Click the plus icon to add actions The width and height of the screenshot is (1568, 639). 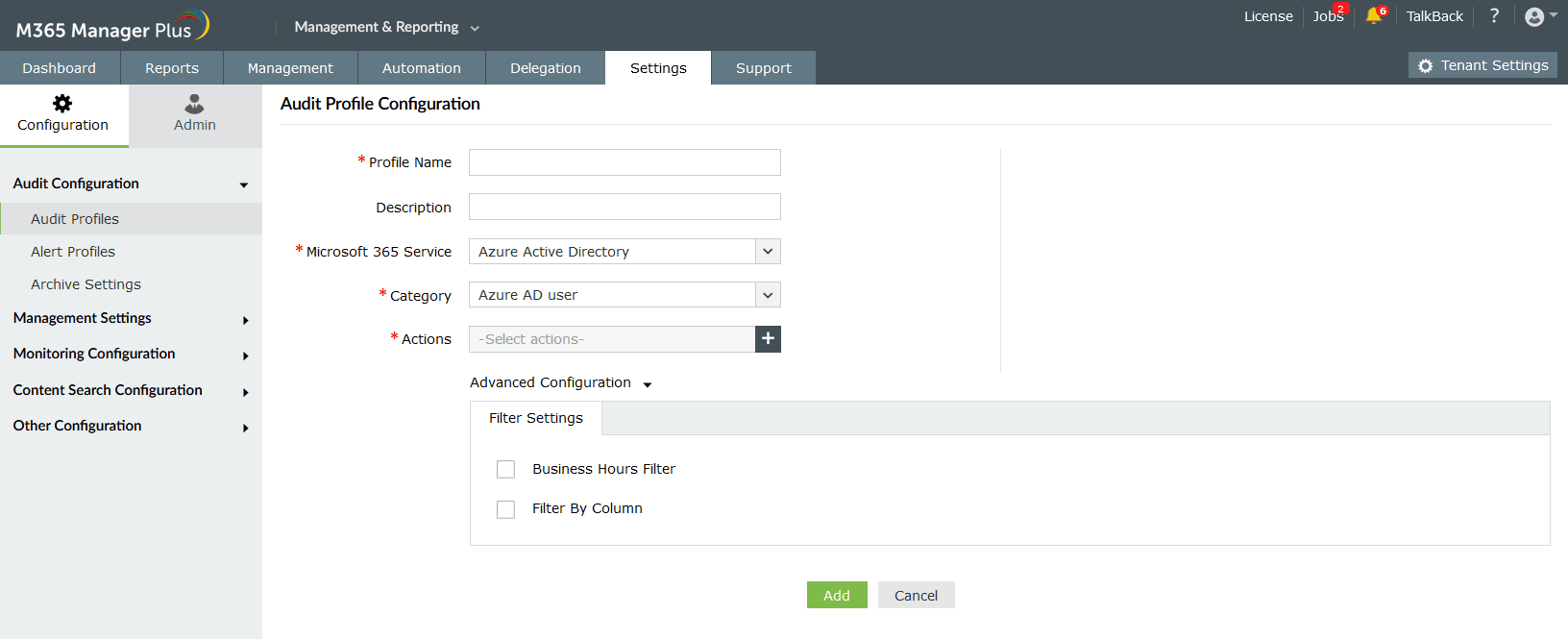click(x=768, y=339)
